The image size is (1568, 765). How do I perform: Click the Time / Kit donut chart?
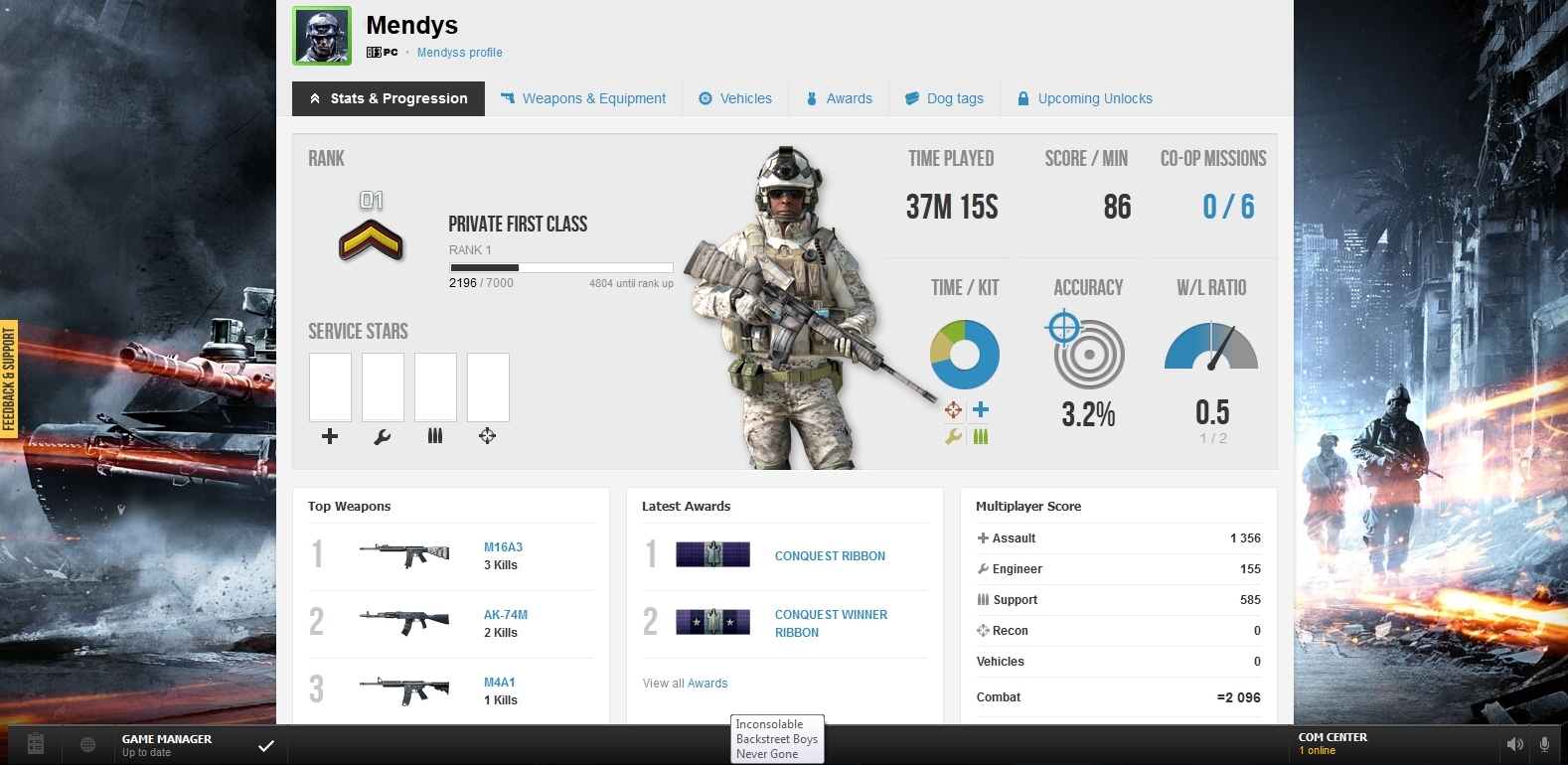pyautogui.click(x=964, y=355)
